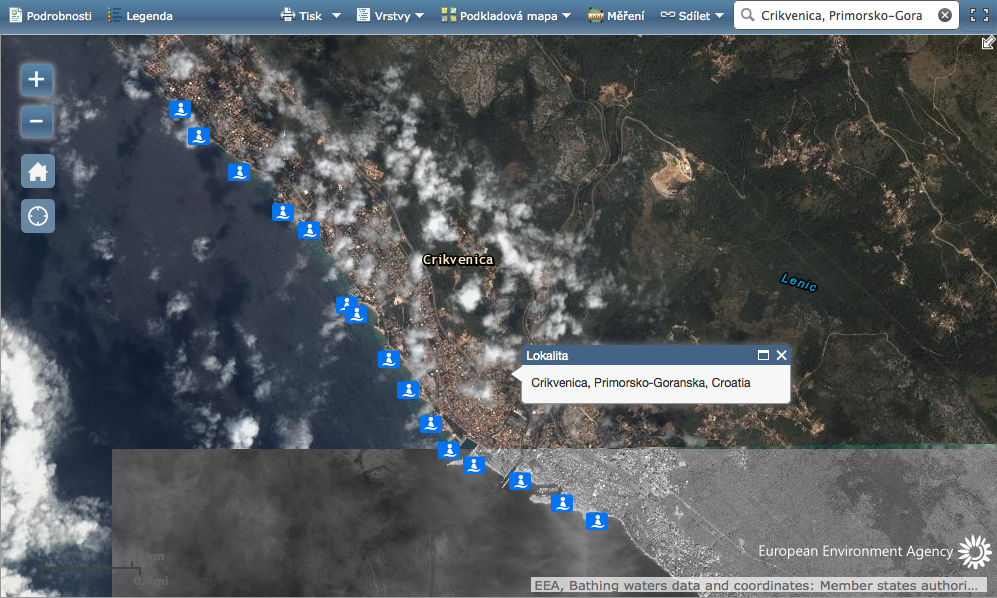
Task: Click the southernmost bathing water marker
Action: click(596, 520)
